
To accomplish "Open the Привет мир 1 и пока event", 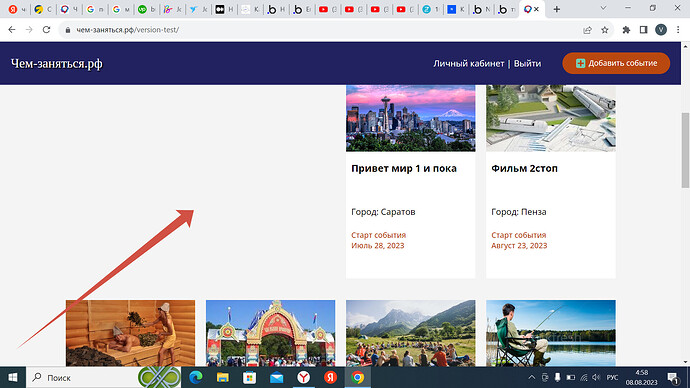I will (x=404, y=168).
